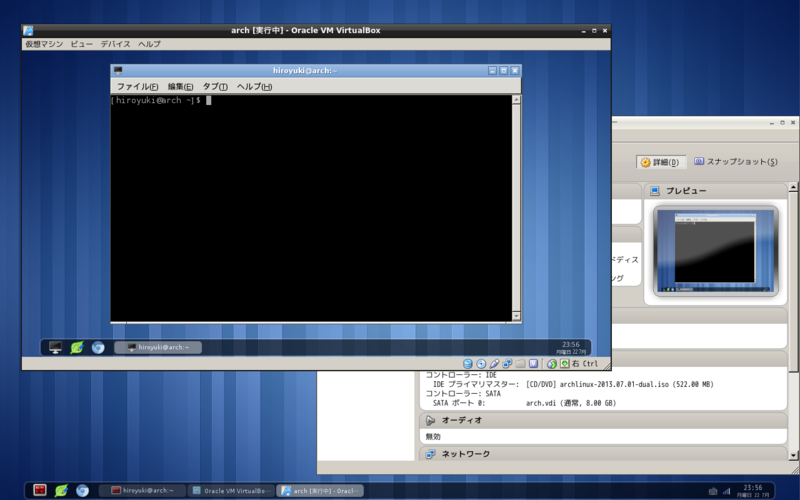Viewport: 800px width, 500px height.
Task: Click up arrow of VirtualBox Manager details scrollbar
Action: [x=793, y=187]
